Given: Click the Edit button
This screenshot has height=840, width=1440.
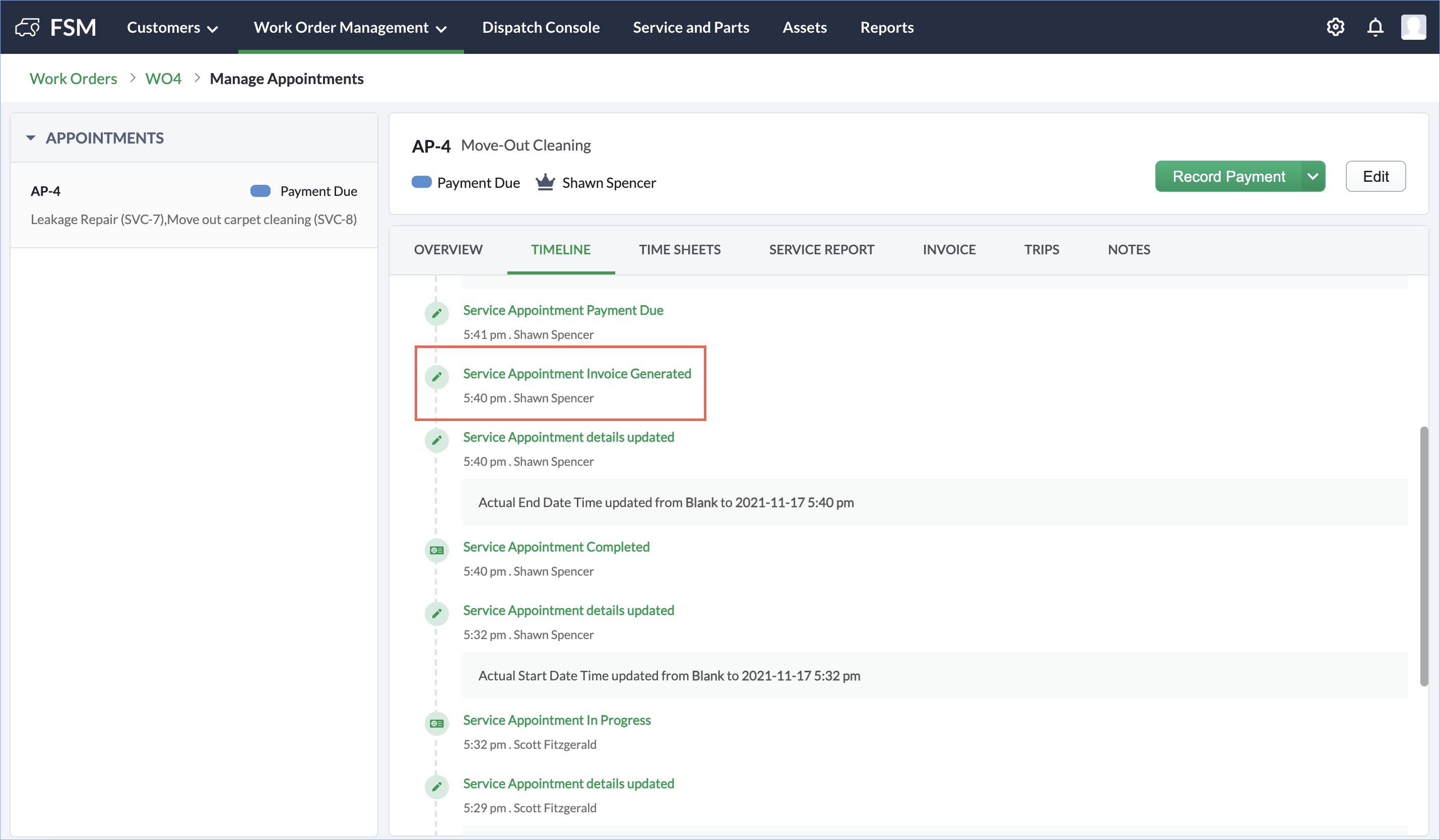Looking at the screenshot, I should coord(1375,176).
